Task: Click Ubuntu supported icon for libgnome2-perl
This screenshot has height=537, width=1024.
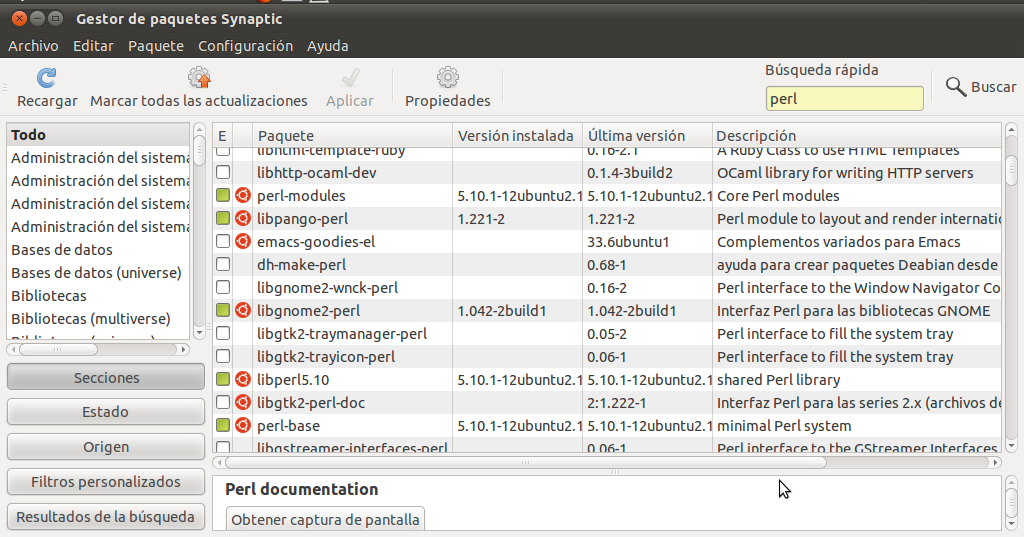Action: (x=243, y=310)
